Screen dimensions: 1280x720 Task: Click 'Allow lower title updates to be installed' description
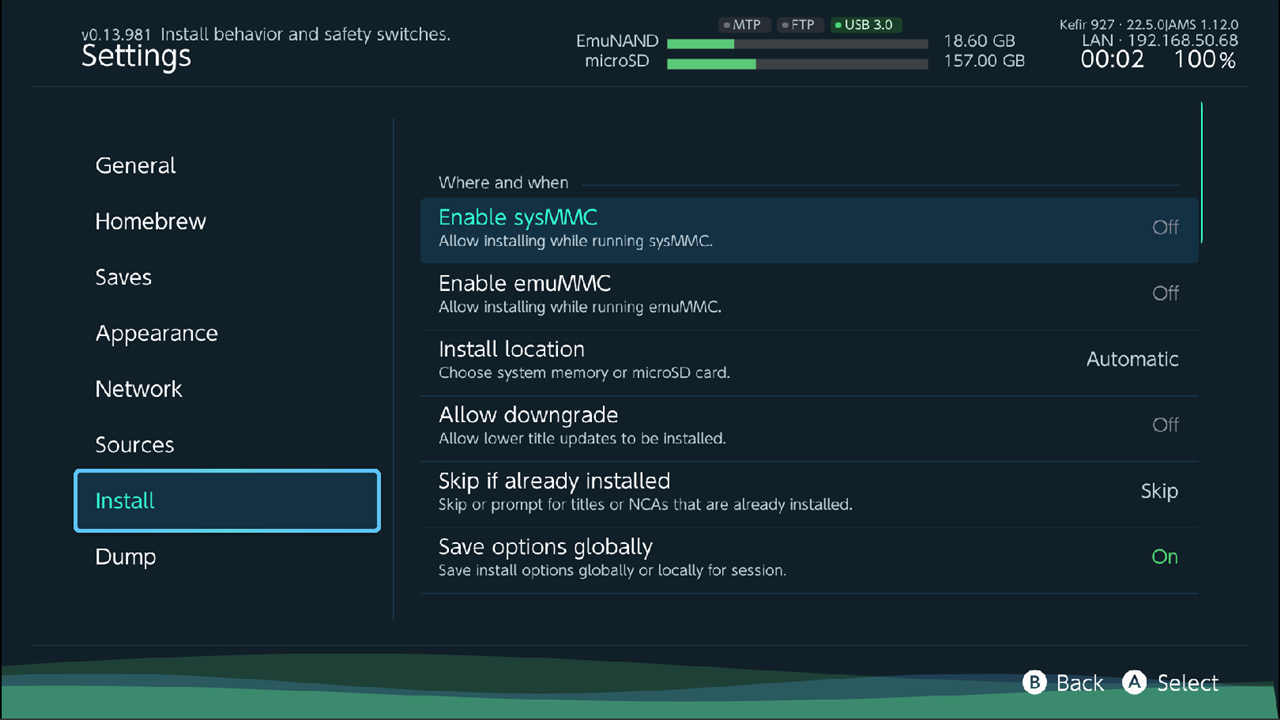[582, 439]
